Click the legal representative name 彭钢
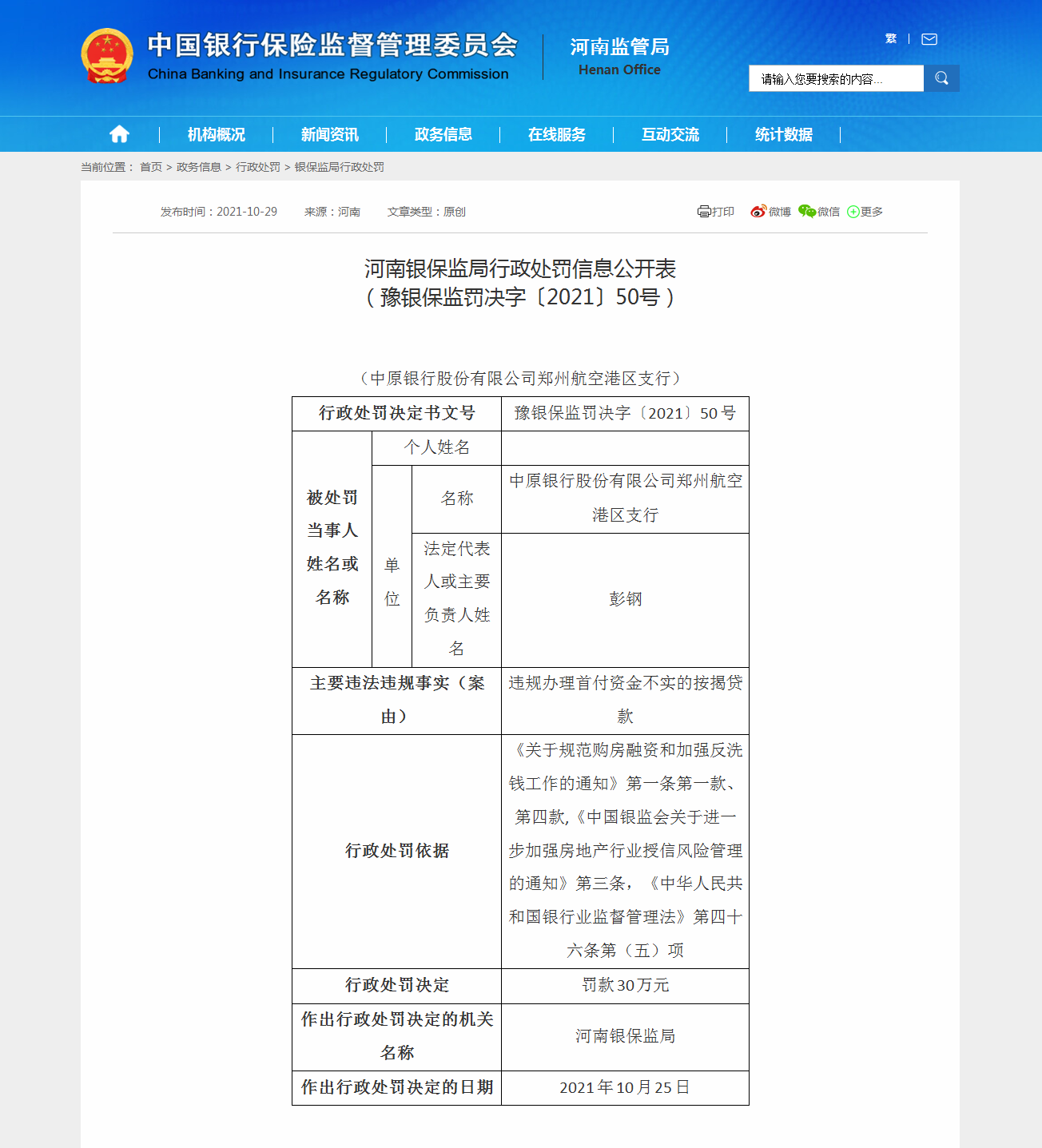The height and width of the screenshot is (1148, 1042). (x=625, y=600)
